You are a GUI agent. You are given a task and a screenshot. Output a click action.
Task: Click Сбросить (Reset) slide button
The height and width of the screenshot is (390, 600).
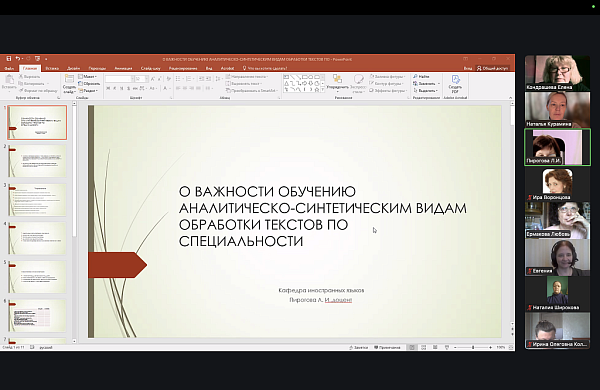tap(89, 83)
